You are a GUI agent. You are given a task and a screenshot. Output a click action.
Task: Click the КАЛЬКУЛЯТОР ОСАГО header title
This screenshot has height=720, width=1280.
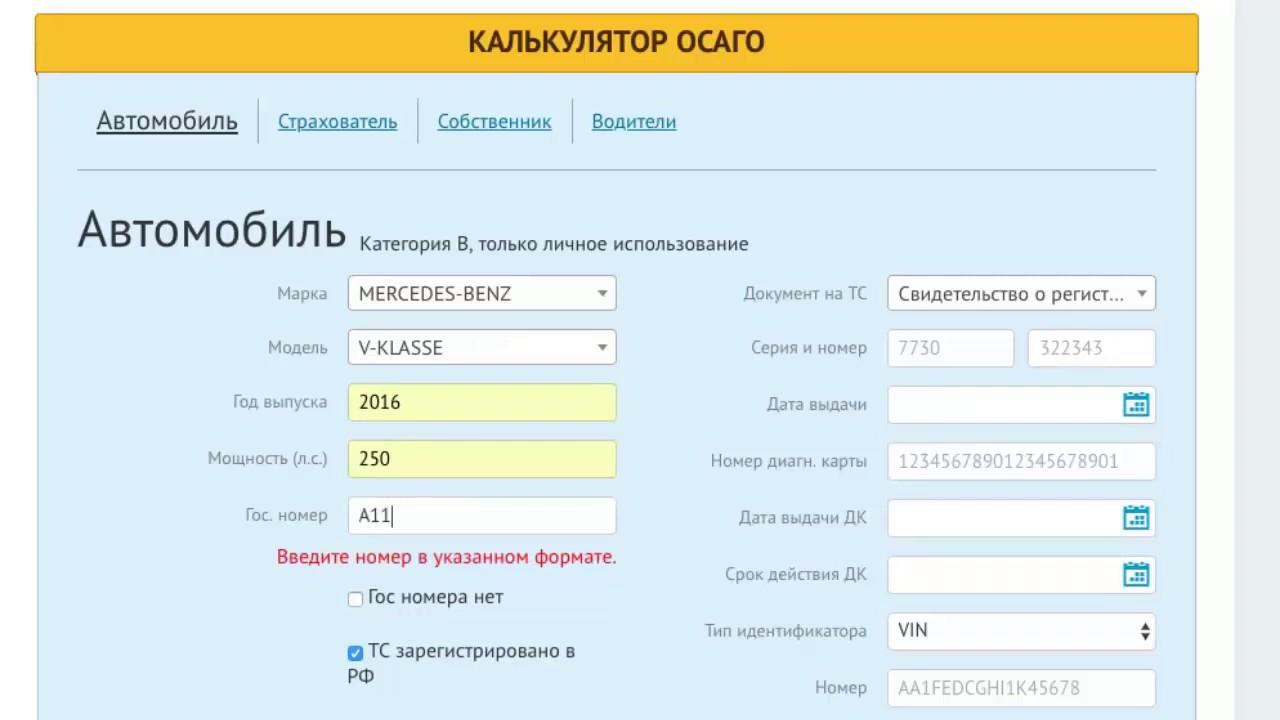[616, 42]
